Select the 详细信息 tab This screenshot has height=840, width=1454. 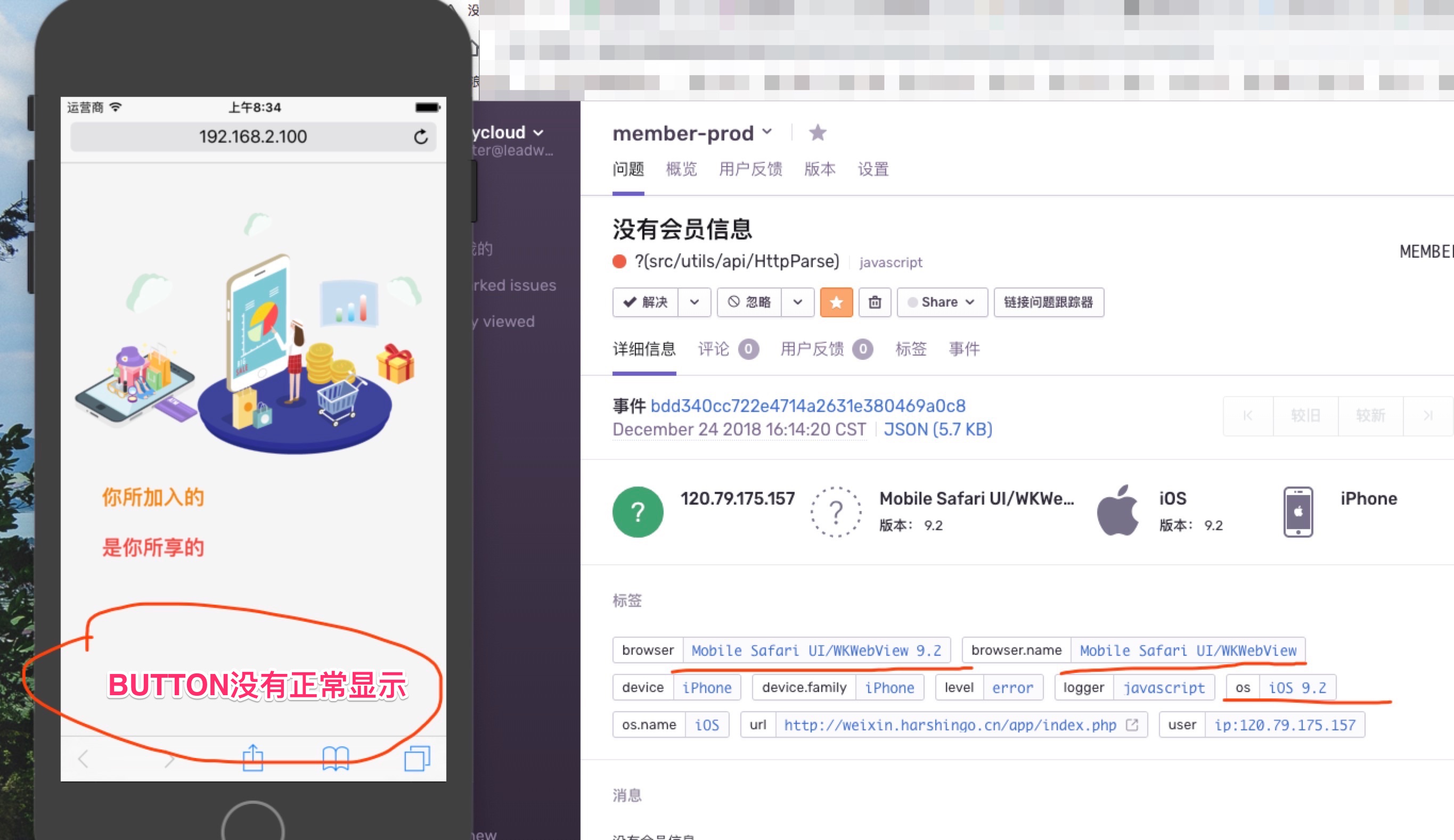point(644,349)
